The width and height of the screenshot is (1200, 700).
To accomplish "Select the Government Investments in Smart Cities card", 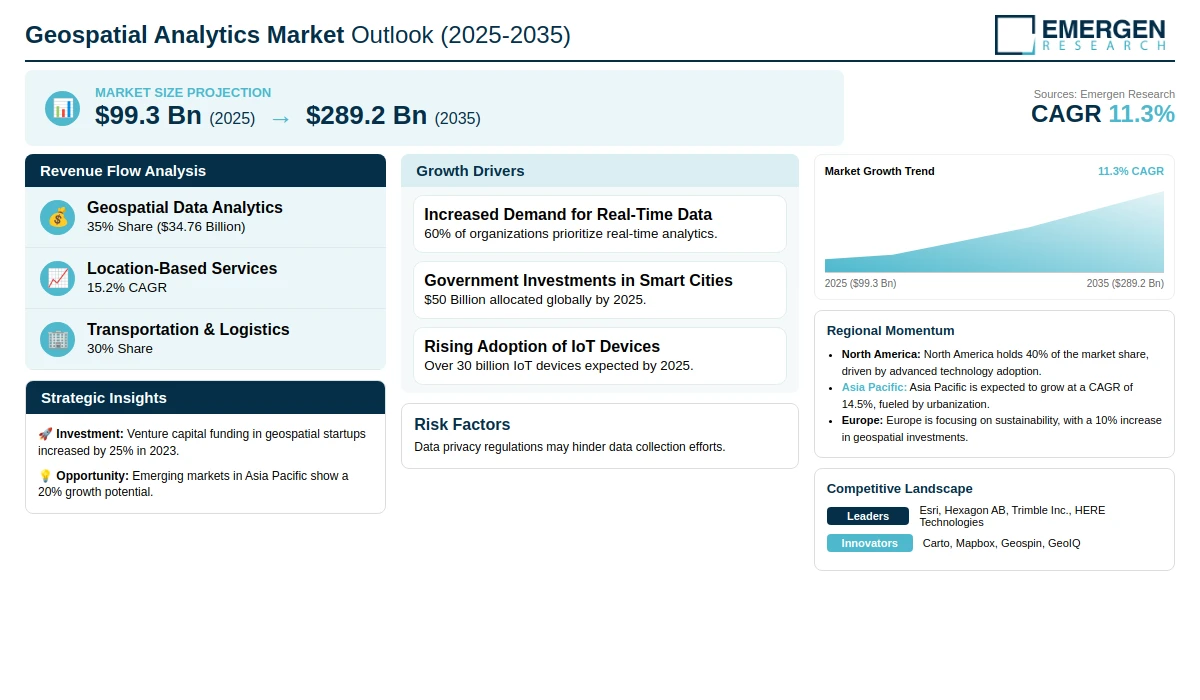I will pos(600,290).
